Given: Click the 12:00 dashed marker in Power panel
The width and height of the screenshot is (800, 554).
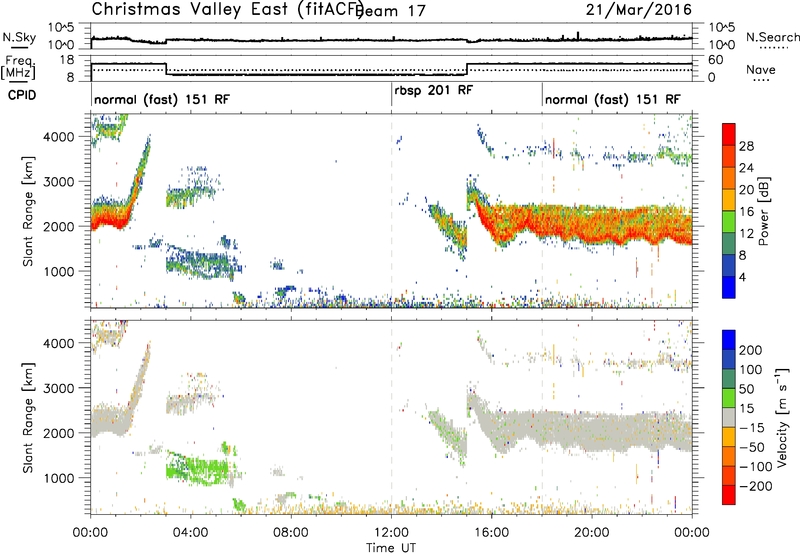Looking at the screenshot, I should (x=391, y=211).
